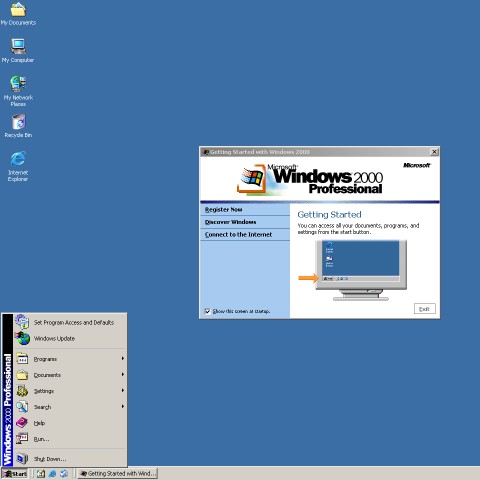Click the Shut Down icon in Start menu
The image size is (480, 480).
pyautogui.click(x=22, y=459)
